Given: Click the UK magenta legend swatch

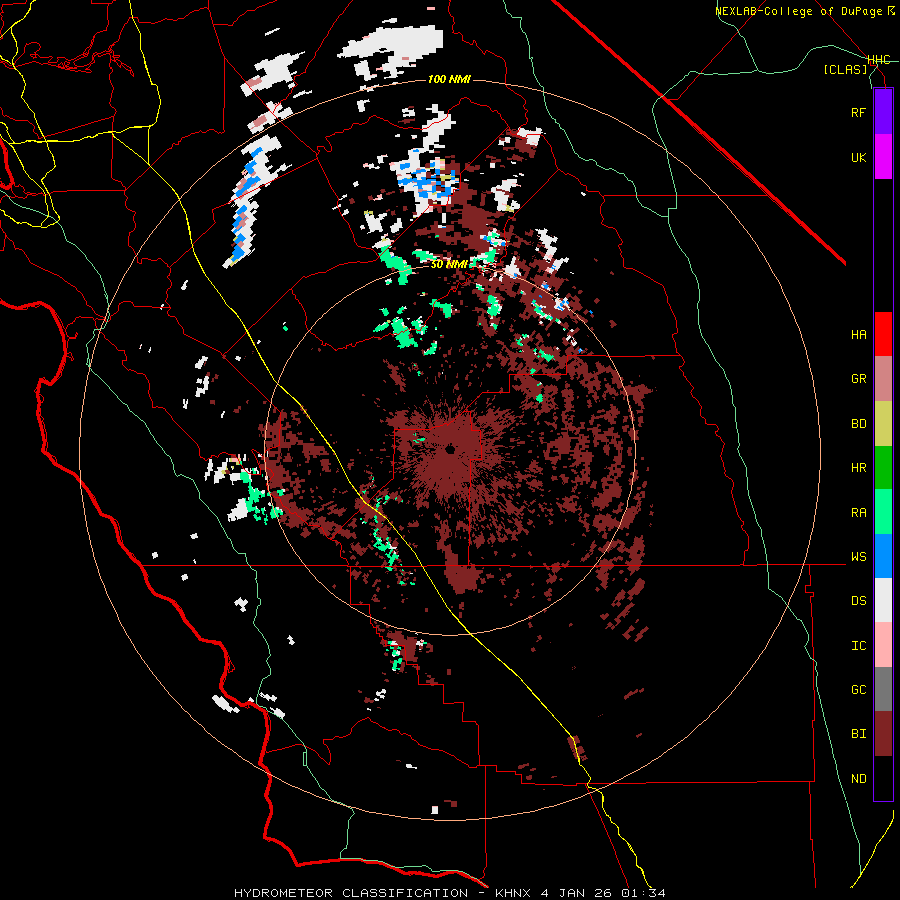Looking at the screenshot, I should point(883,157).
